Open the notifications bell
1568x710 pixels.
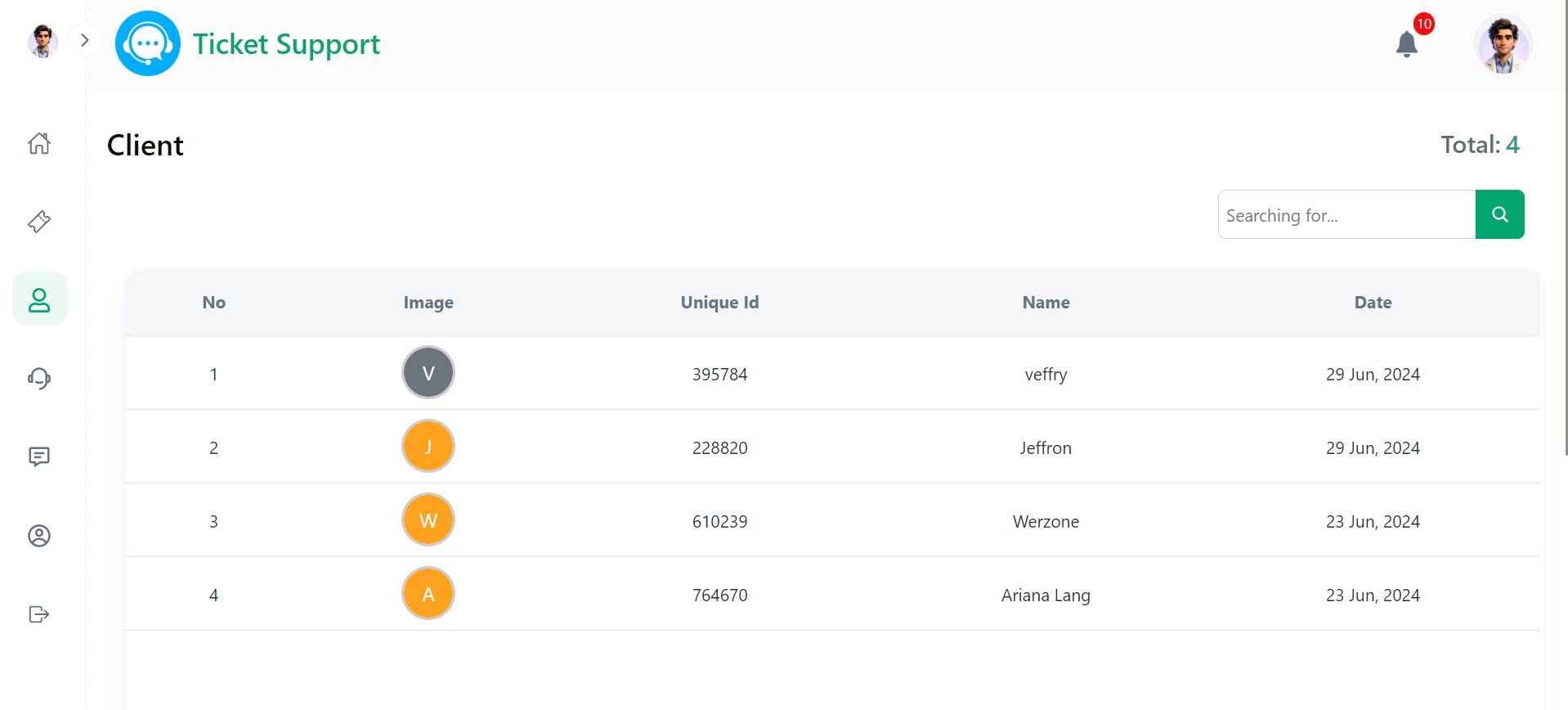(1406, 44)
